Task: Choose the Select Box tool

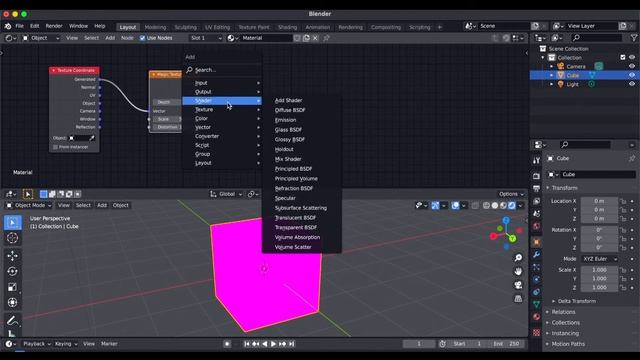Action: [x=12, y=222]
